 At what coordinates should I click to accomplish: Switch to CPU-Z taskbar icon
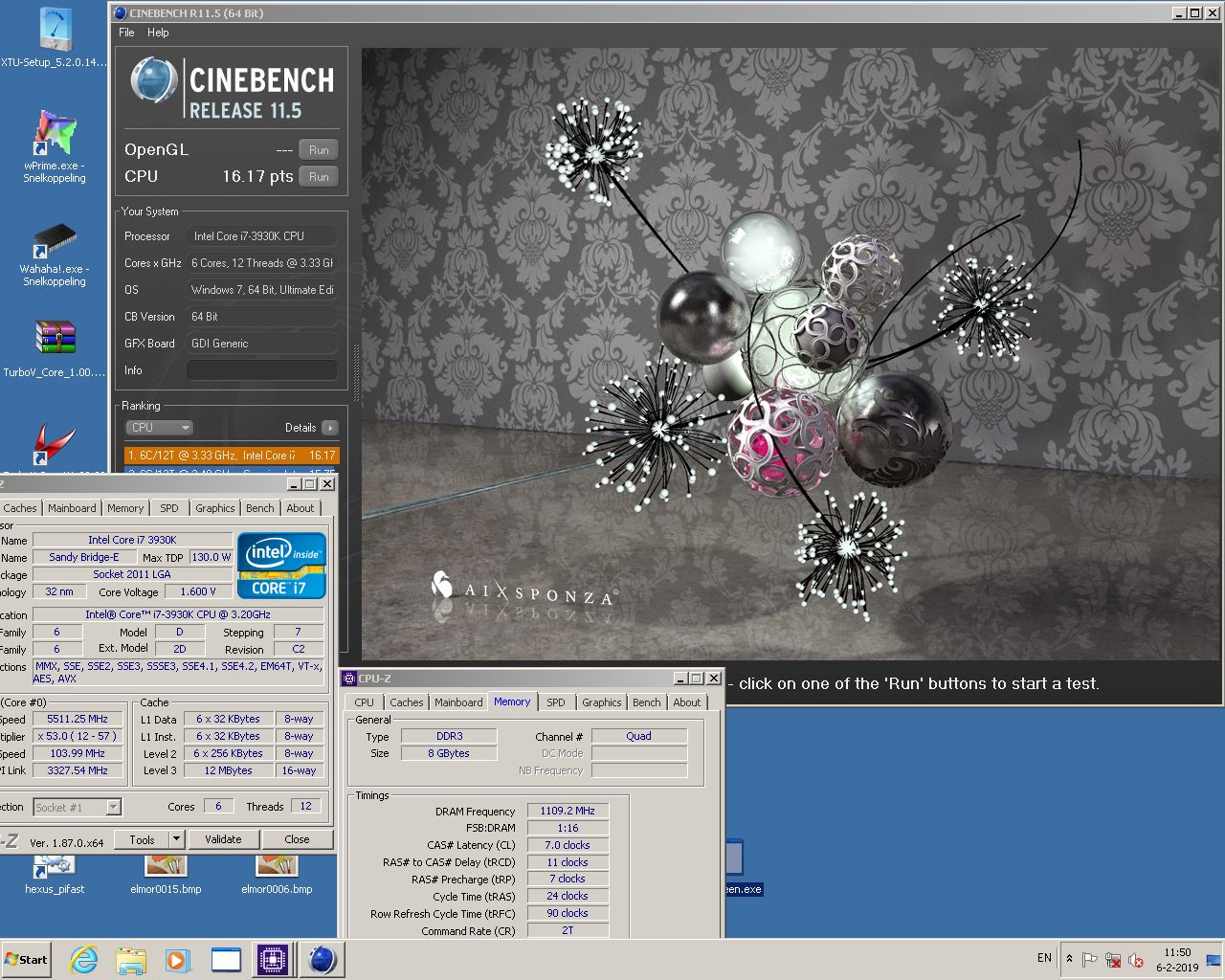pyautogui.click(x=273, y=959)
